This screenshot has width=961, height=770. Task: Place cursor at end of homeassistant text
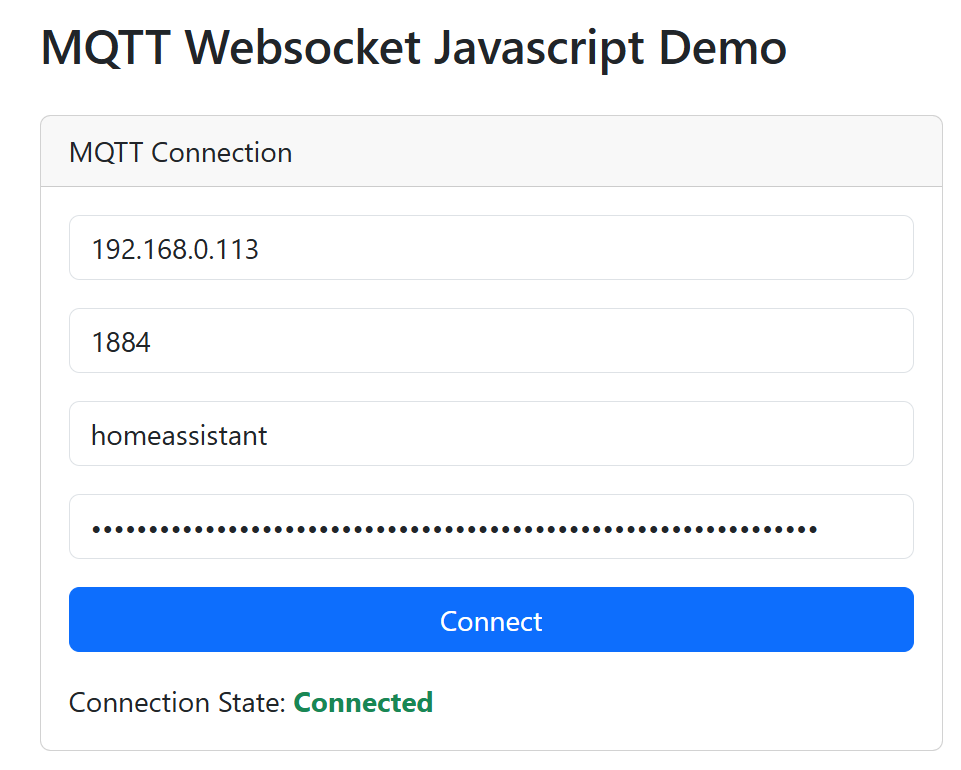tap(269, 434)
